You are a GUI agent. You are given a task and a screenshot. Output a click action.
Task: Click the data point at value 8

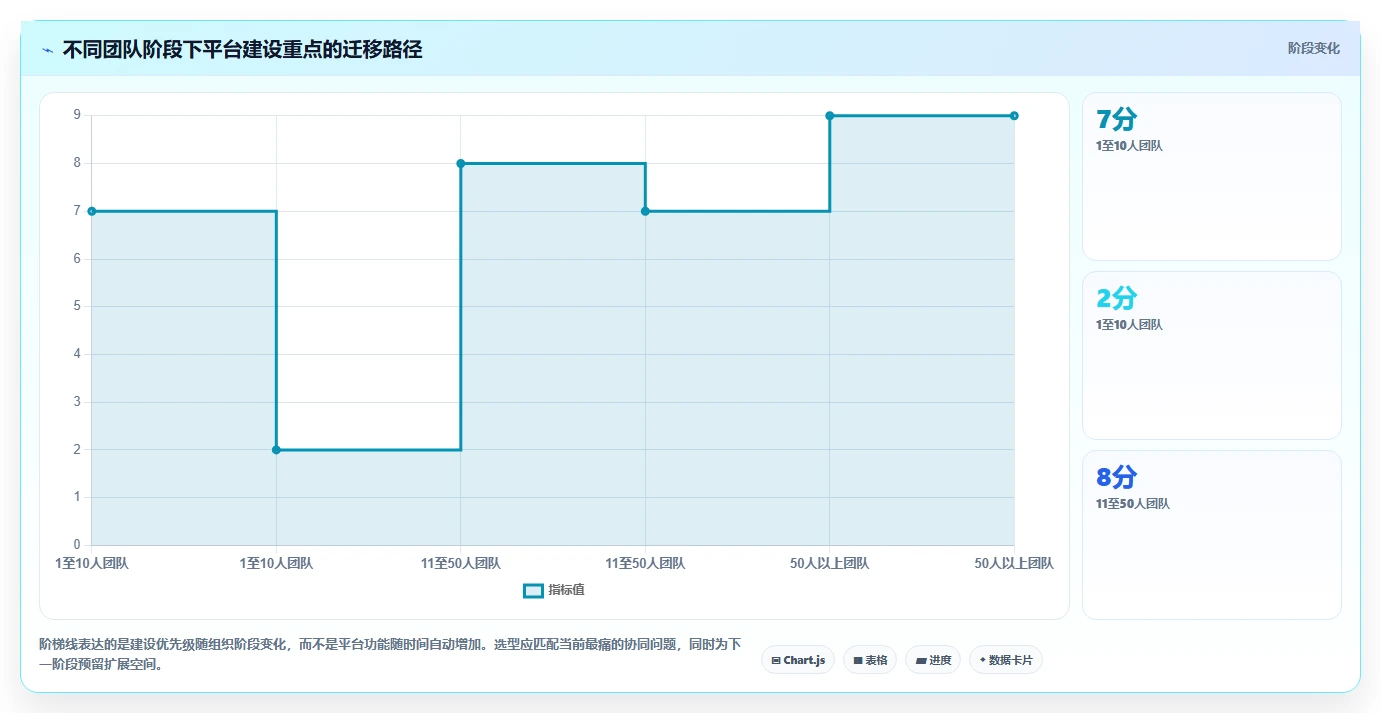point(461,163)
